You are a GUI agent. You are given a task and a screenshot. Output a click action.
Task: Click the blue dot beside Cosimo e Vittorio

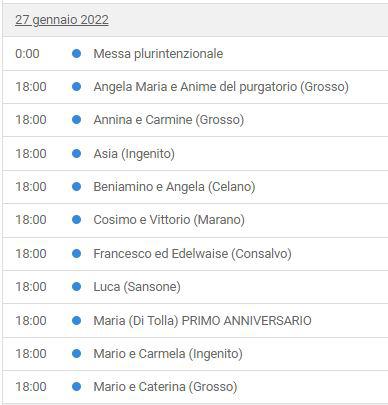76,220
